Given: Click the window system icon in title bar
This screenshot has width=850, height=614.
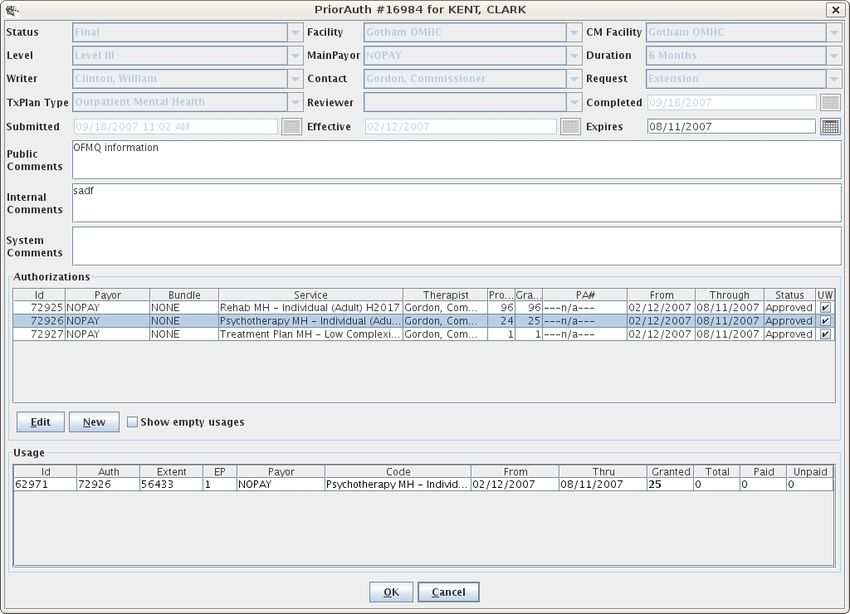Looking at the screenshot, I should click(12, 10).
